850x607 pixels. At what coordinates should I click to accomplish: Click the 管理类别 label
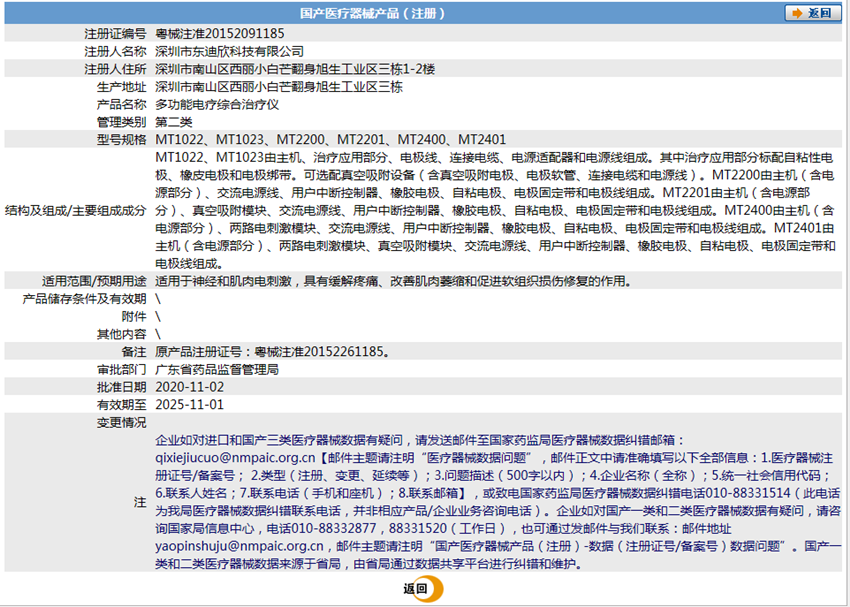point(121,122)
